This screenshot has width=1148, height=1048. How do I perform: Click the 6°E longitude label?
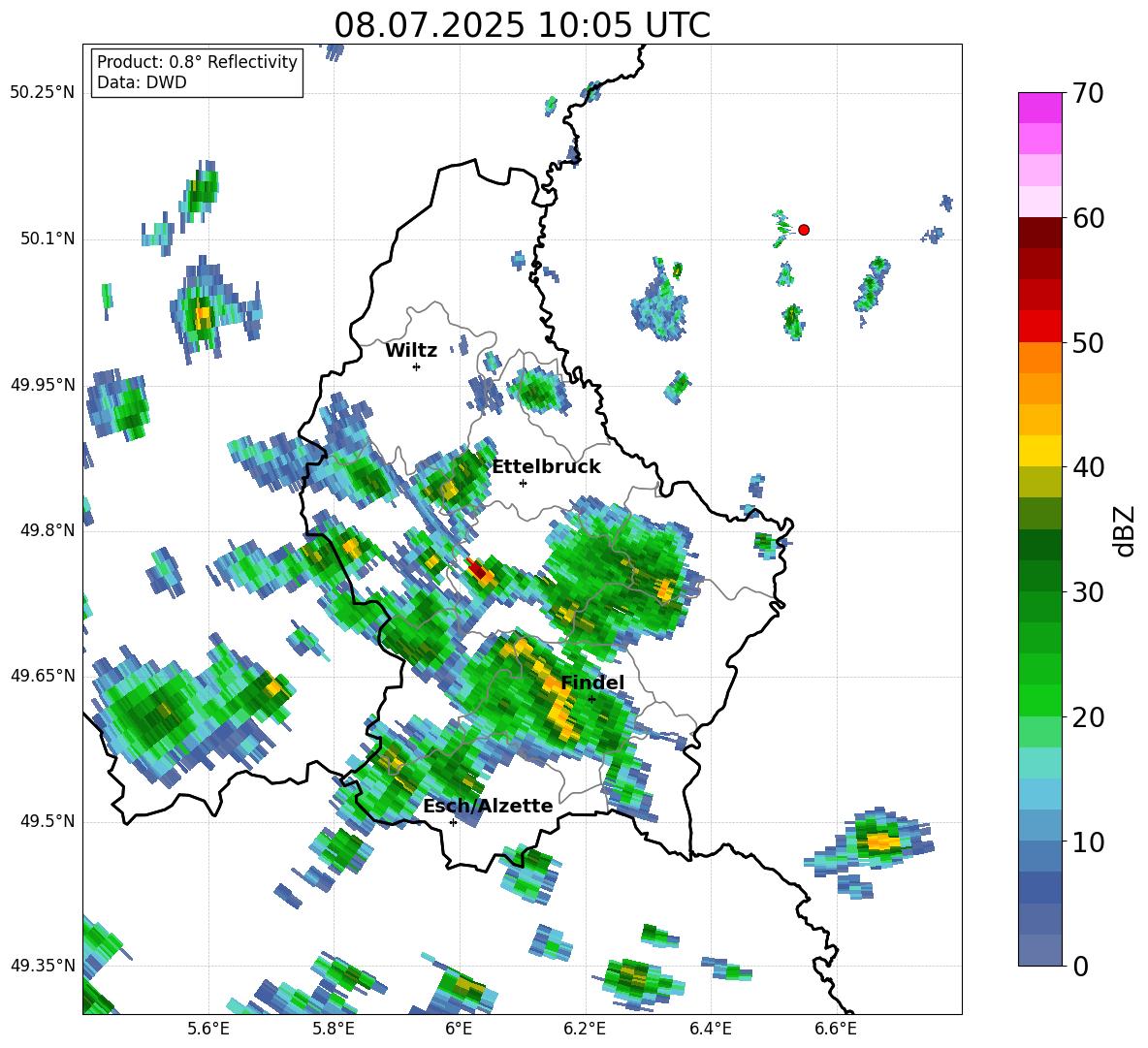pos(459,1029)
